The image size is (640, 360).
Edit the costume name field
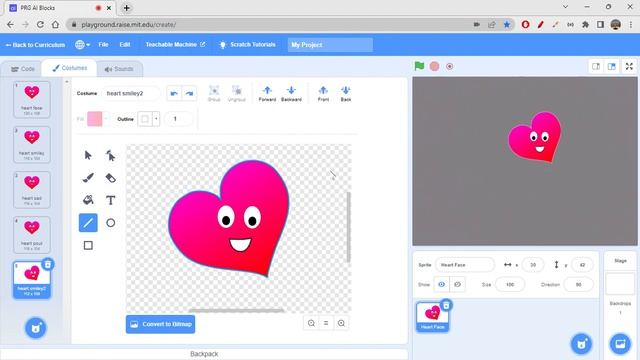131,93
